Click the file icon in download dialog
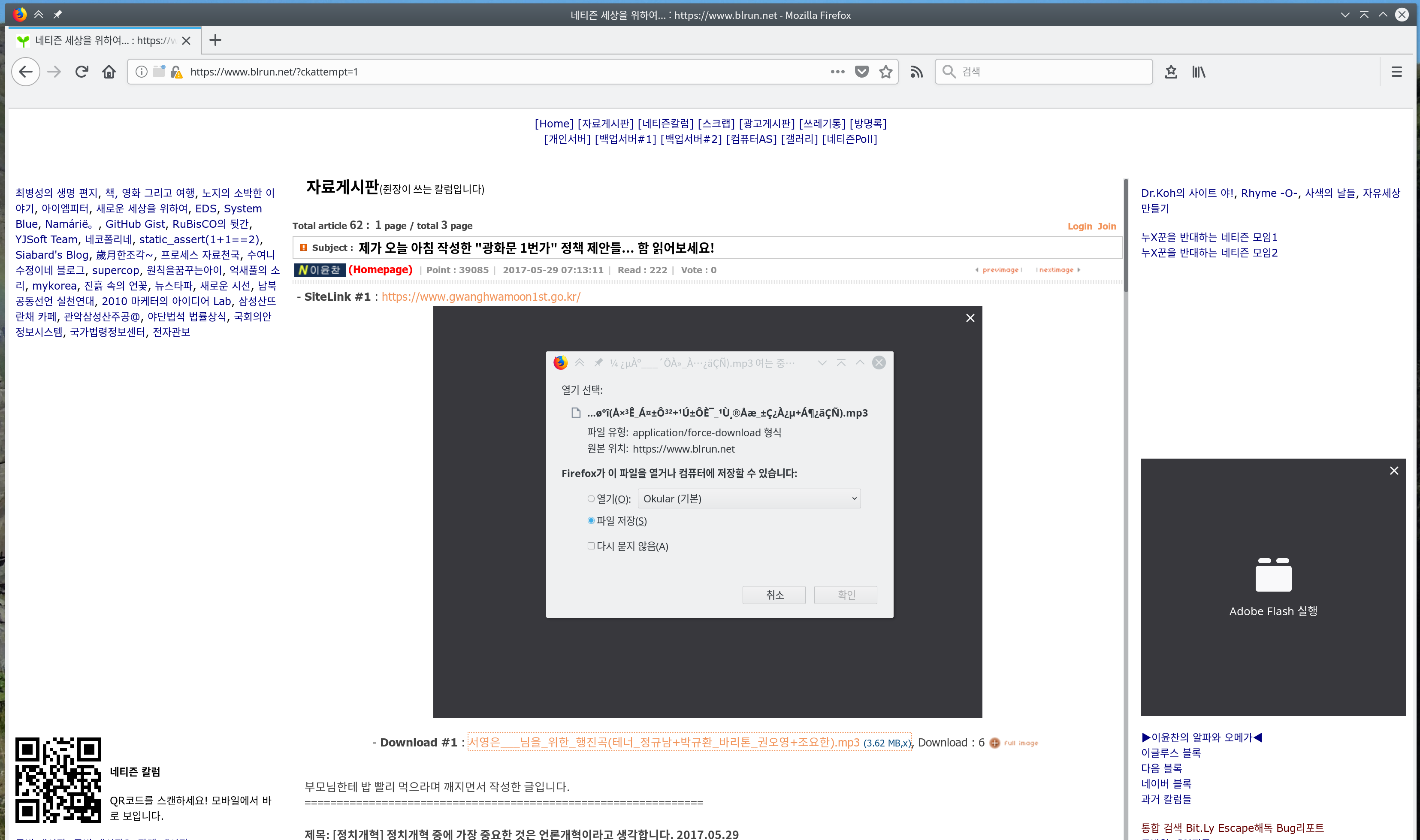Image resolution: width=1420 pixels, height=840 pixels. (576, 413)
